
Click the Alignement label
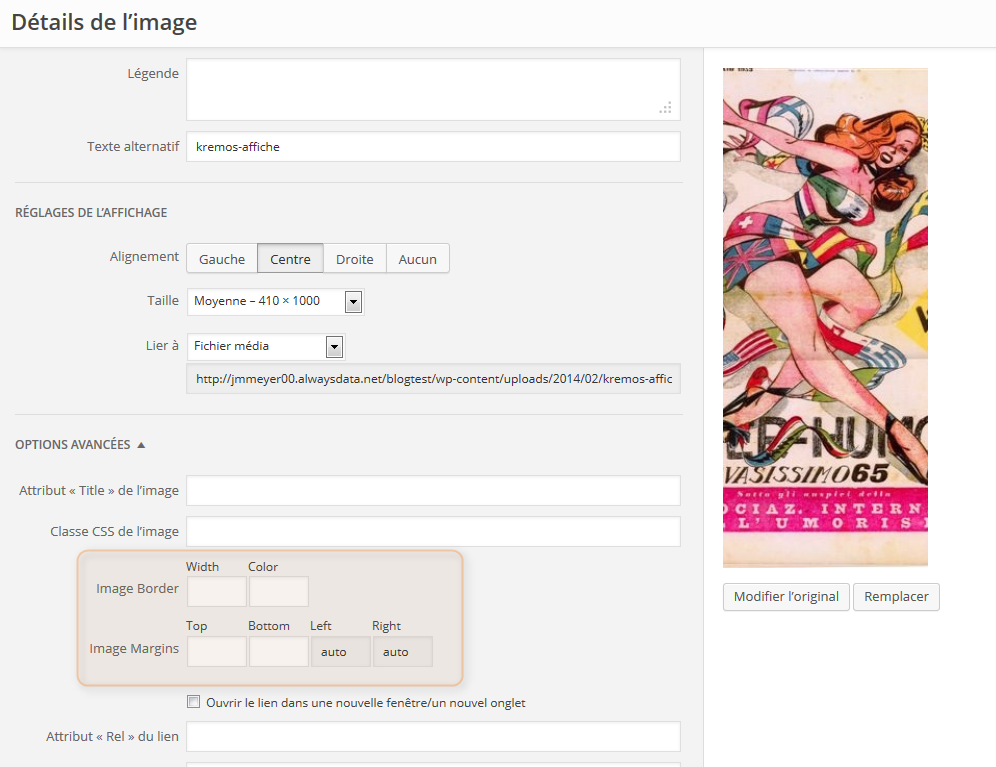[x=144, y=256]
